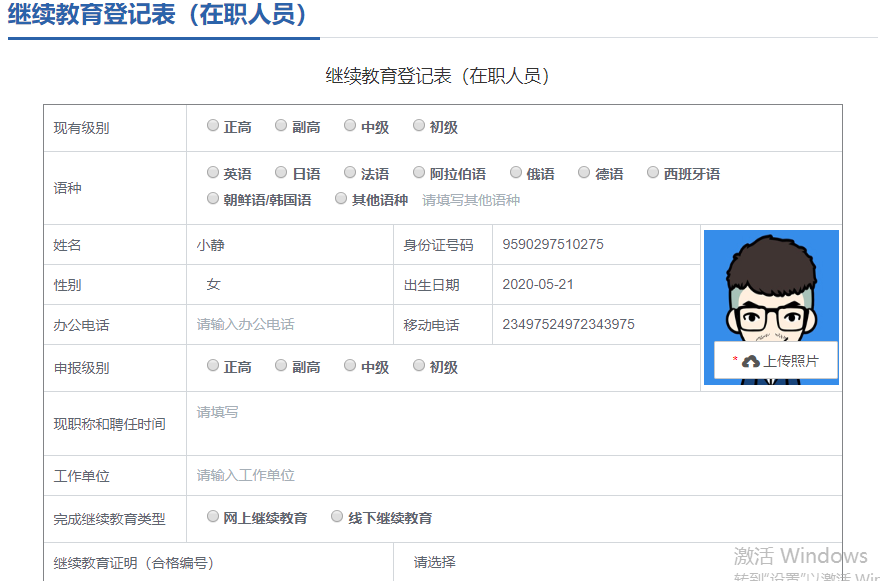880x581 pixels.
Task: Select 副高 under 申报级别
Action: pos(282,366)
